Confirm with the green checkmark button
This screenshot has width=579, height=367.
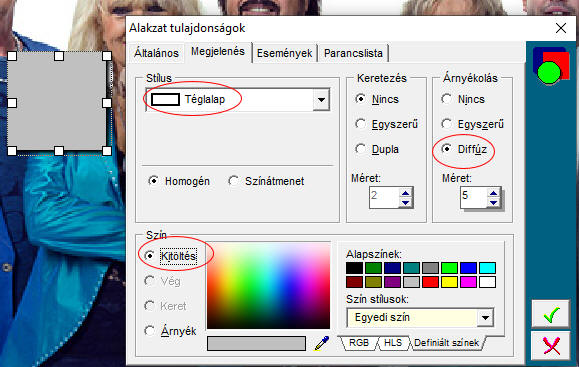pyautogui.click(x=551, y=315)
